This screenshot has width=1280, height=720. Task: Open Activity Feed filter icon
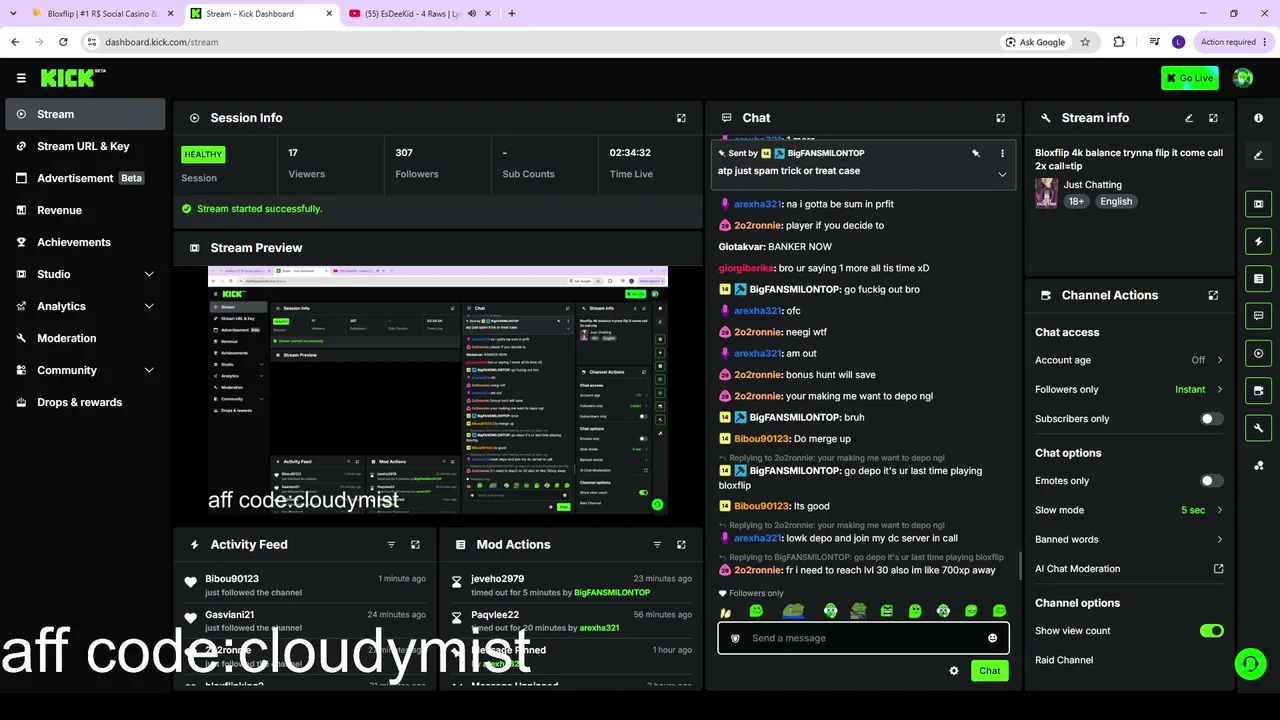pyautogui.click(x=391, y=545)
